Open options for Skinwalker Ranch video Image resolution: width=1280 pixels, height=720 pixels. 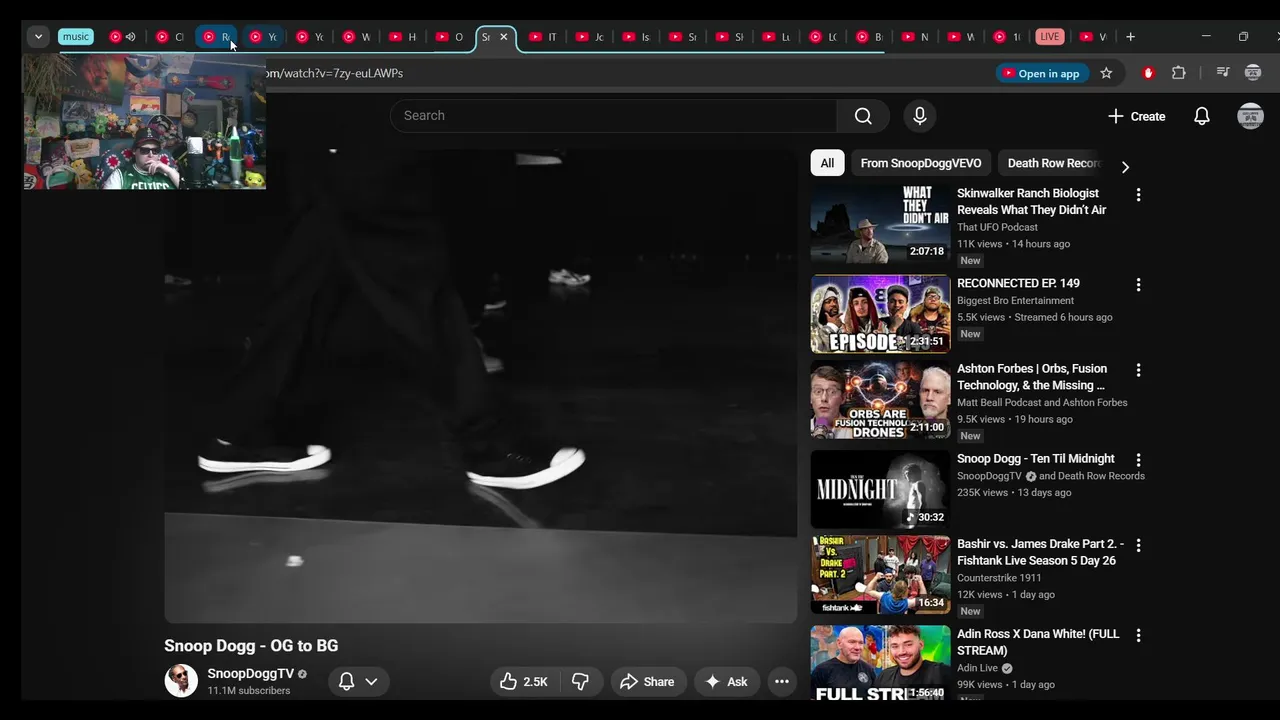coord(1138,195)
